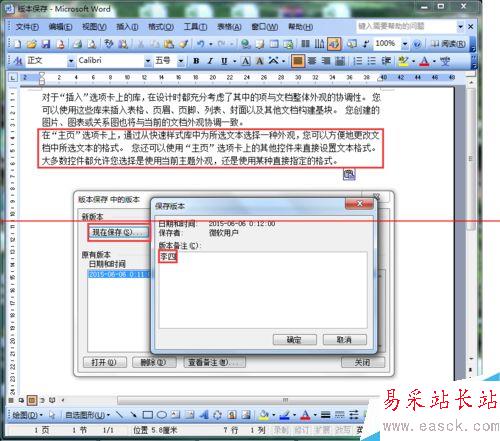Toggle Bold formatting

196,61
